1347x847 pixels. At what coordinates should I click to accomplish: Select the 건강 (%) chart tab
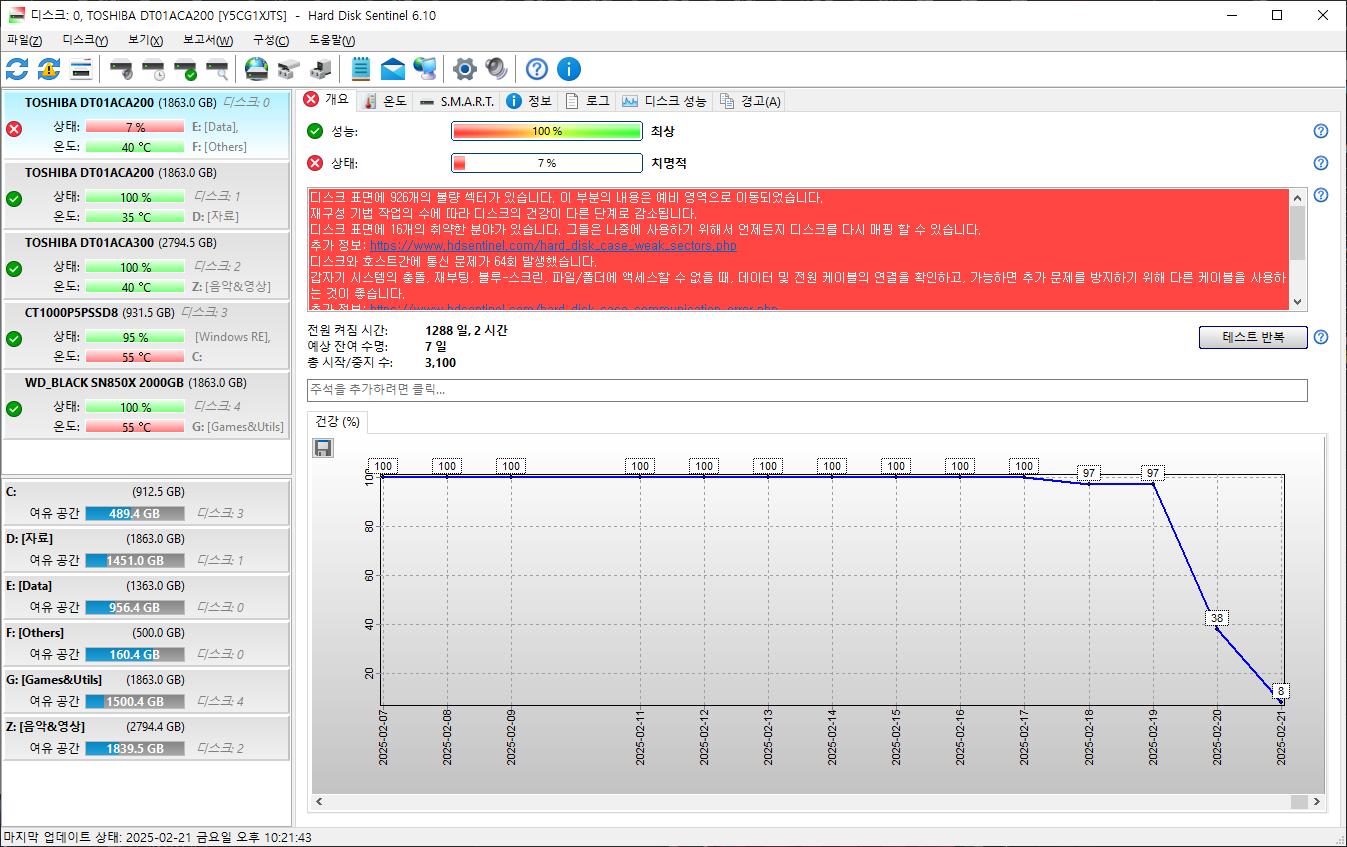click(x=338, y=422)
